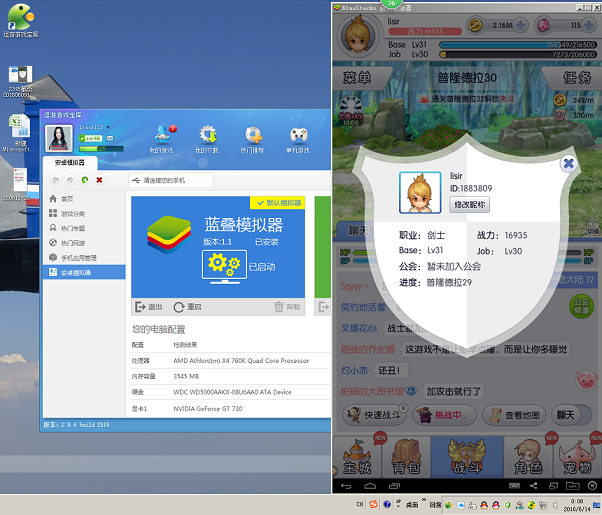
Task: Open 热门推荐 recommendations icon
Action: click(x=253, y=139)
